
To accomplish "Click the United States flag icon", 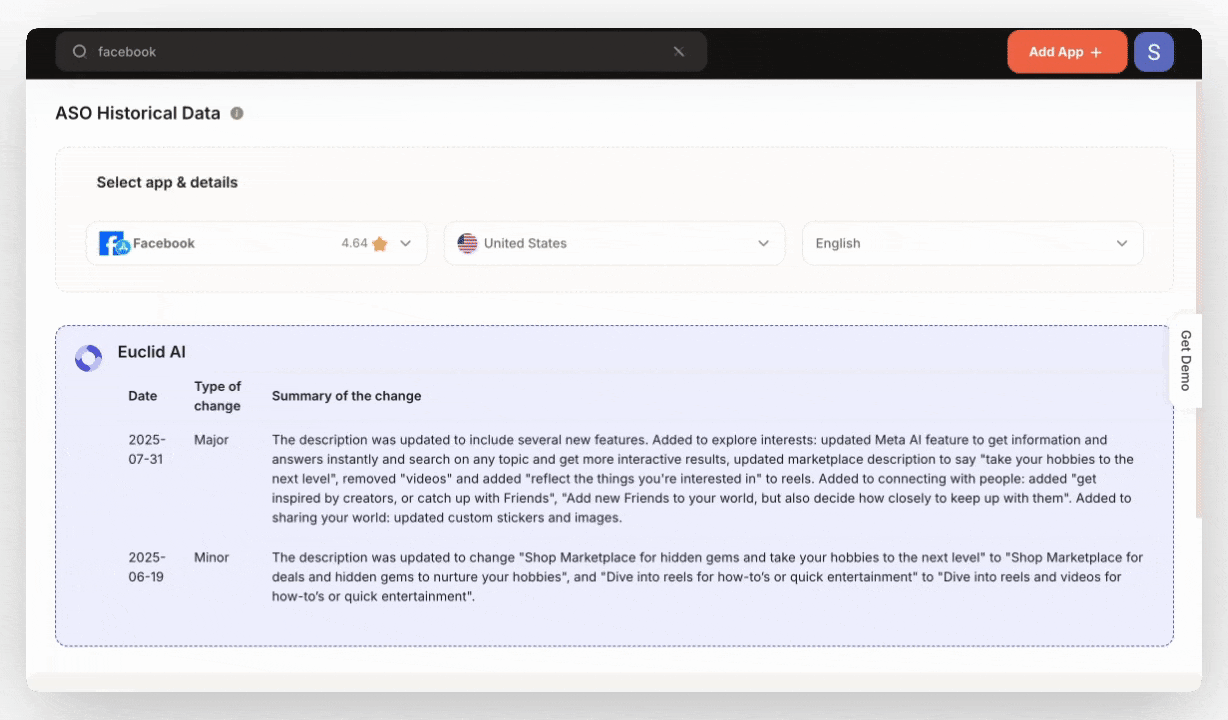I will click(467, 243).
